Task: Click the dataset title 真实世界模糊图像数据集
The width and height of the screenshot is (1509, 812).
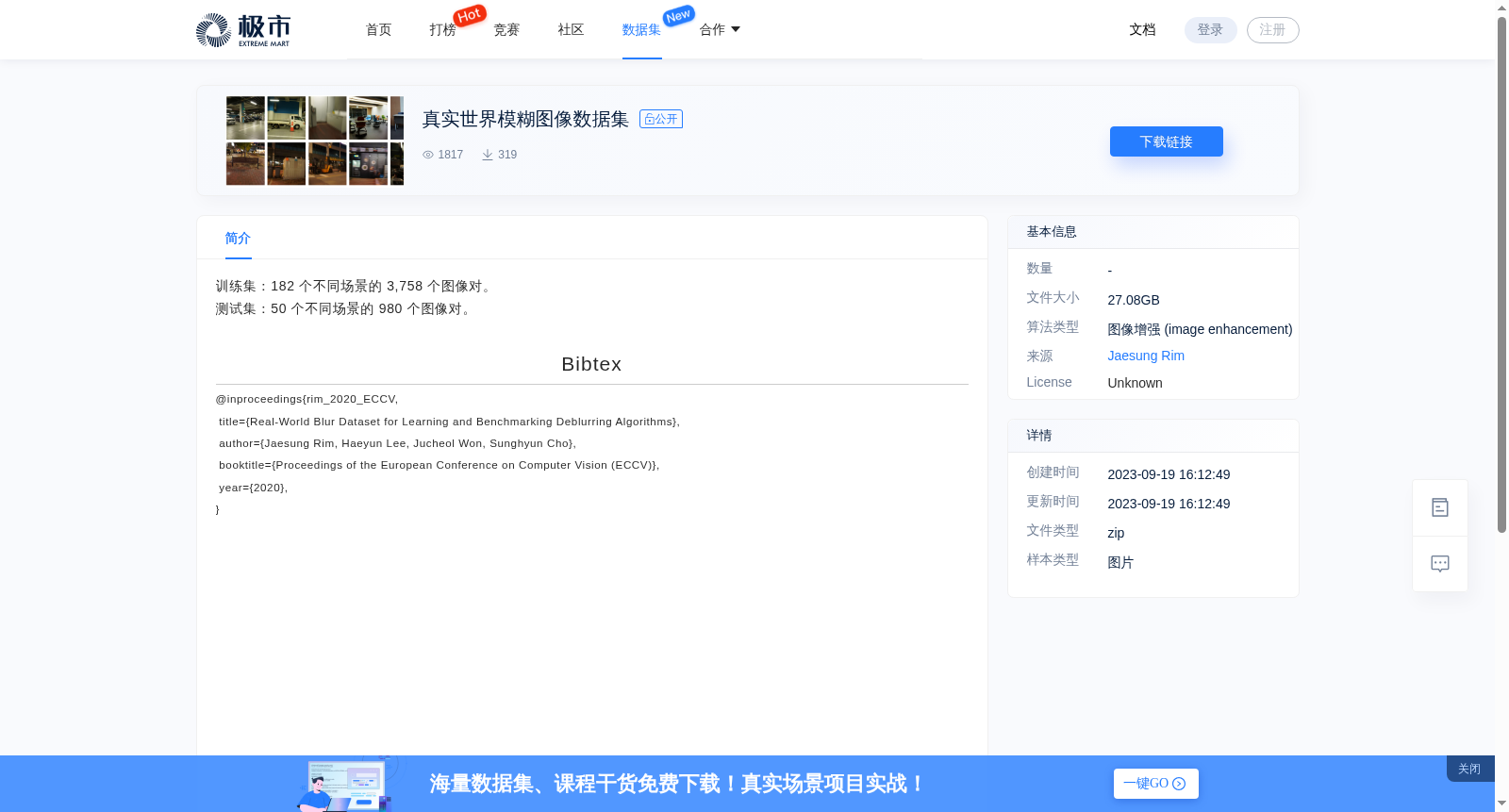Action: click(x=525, y=119)
